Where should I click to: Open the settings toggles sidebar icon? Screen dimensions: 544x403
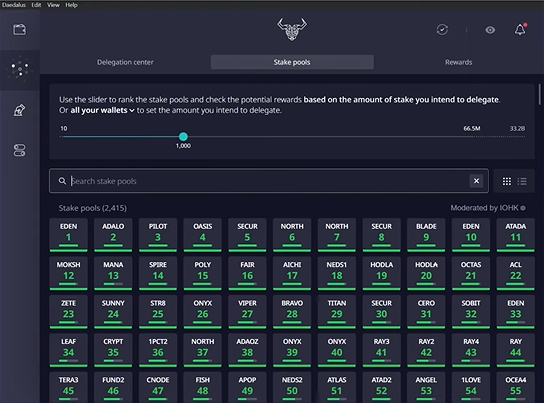point(19,150)
